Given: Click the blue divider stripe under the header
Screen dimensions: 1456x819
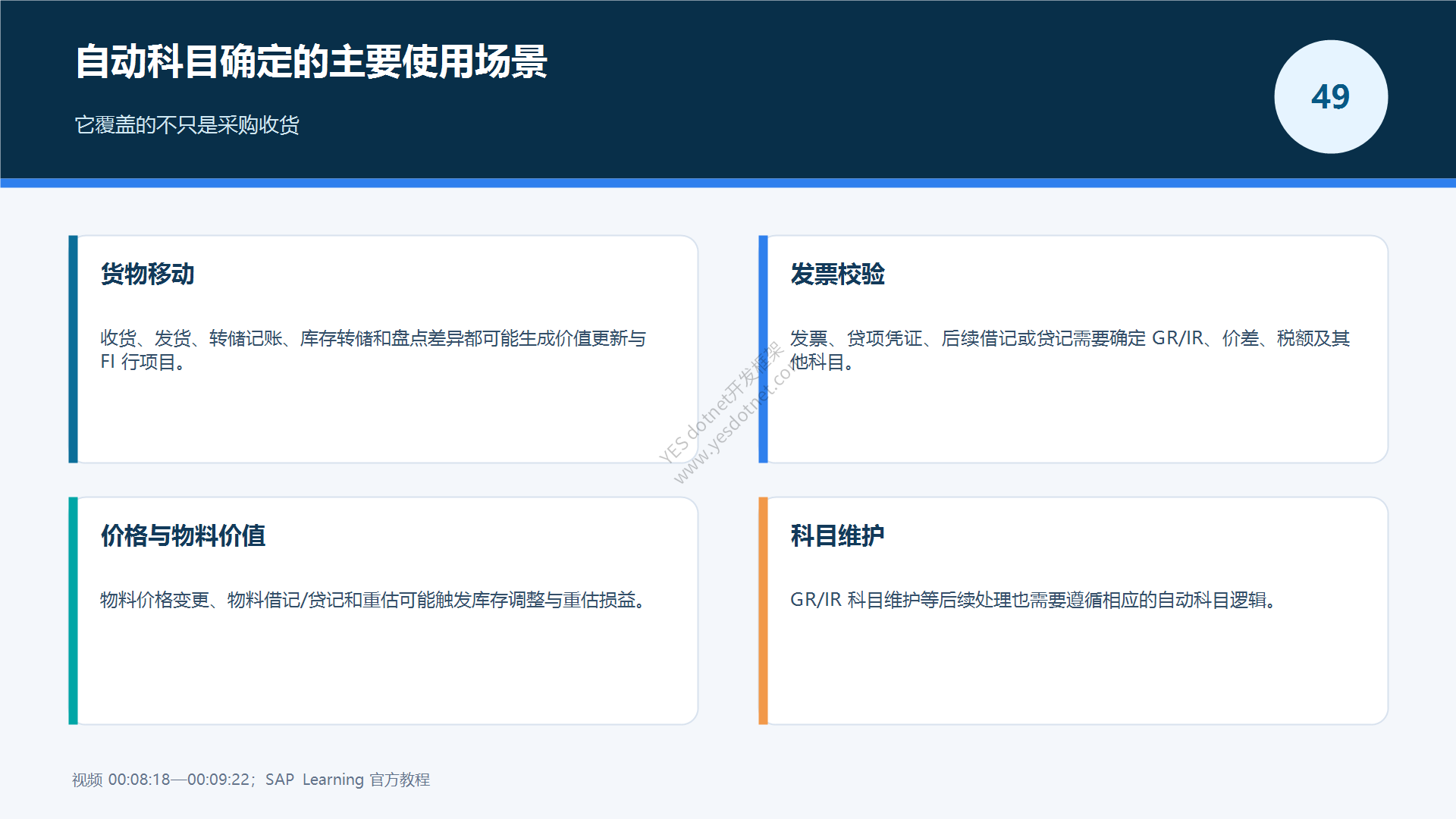Looking at the screenshot, I should pyautogui.click(x=728, y=183).
